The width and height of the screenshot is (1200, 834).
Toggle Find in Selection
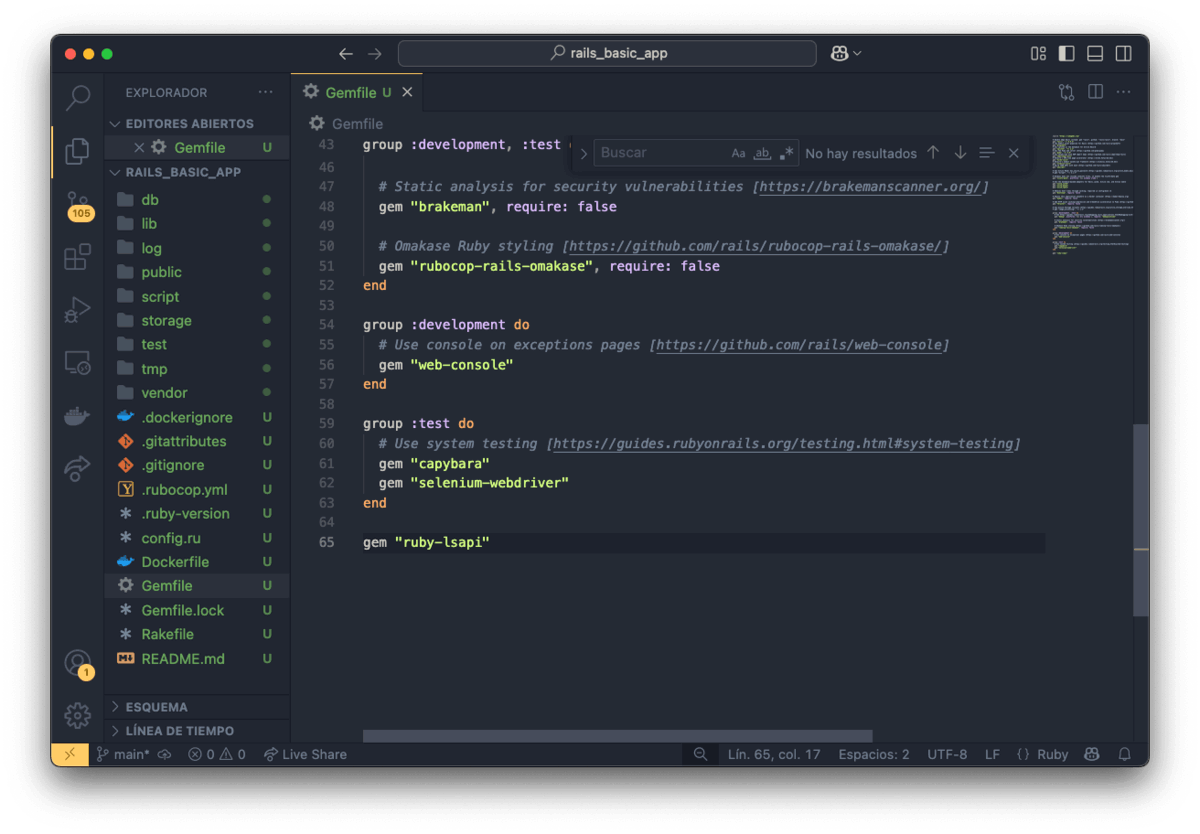pyautogui.click(x=987, y=153)
